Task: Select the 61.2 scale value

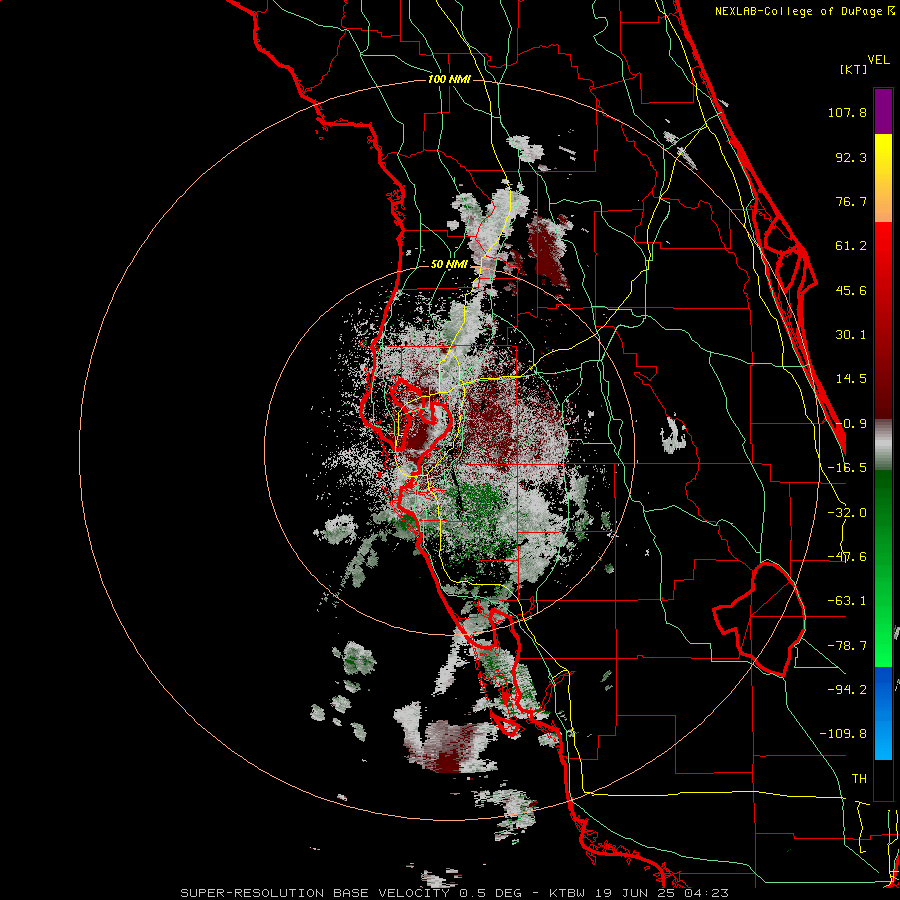Action: [851, 246]
